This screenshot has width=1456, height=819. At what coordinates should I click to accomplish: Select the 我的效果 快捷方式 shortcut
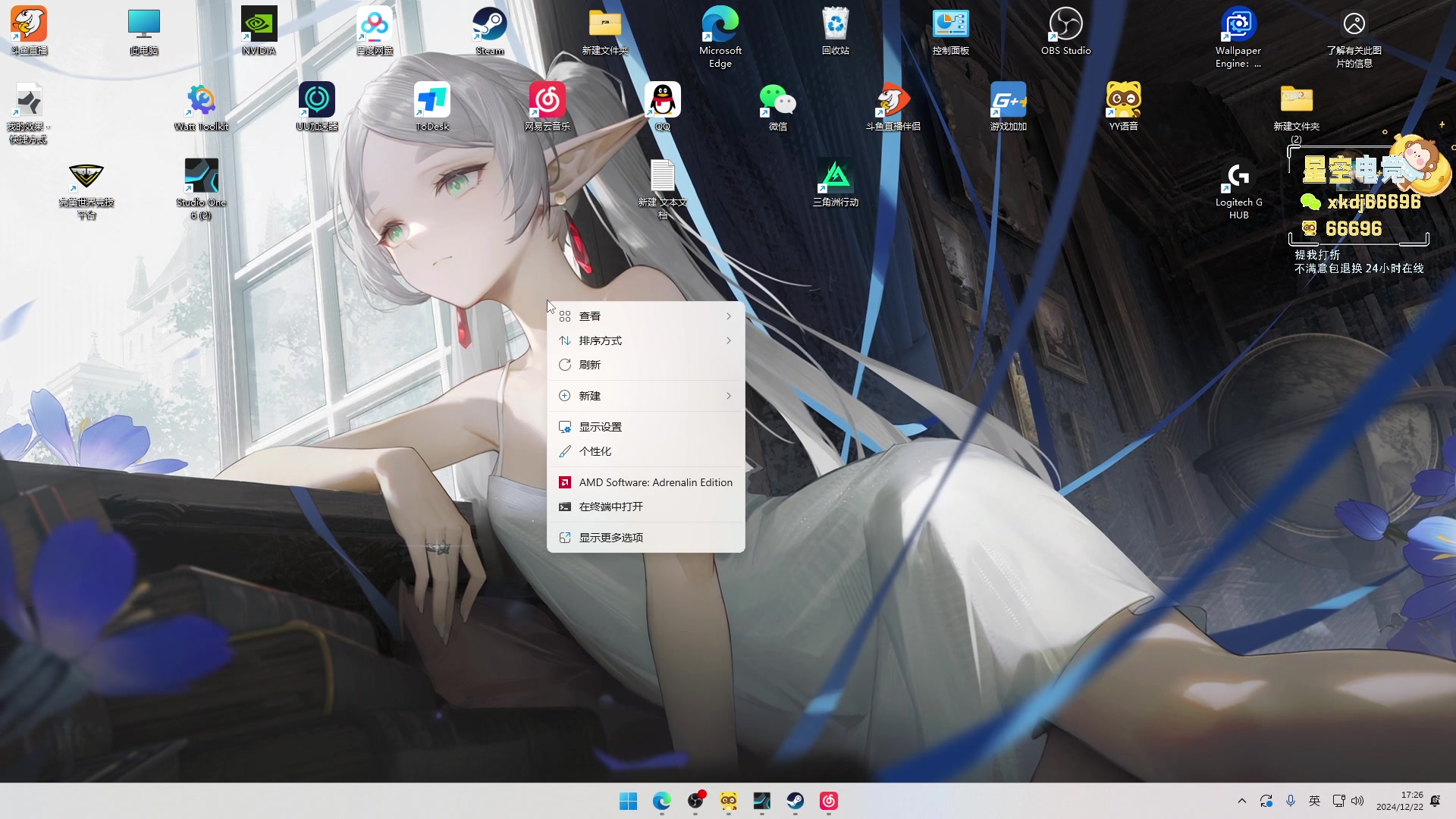click(x=29, y=113)
